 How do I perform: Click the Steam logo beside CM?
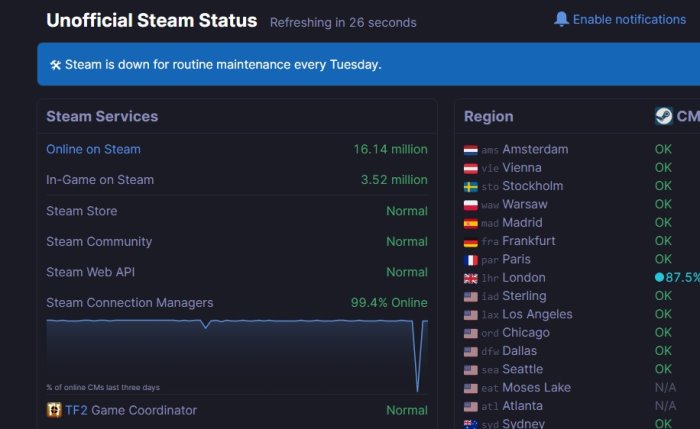pyautogui.click(x=663, y=116)
